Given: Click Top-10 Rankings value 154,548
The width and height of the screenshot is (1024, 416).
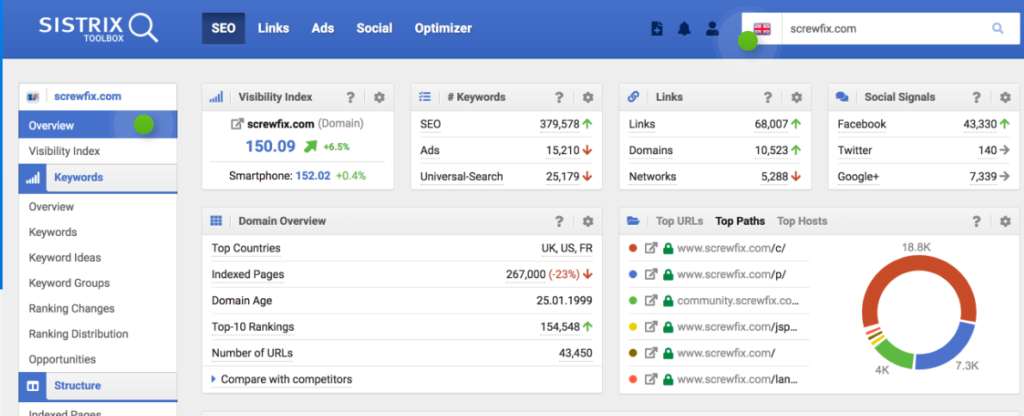Looking at the screenshot, I should point(560,327).
